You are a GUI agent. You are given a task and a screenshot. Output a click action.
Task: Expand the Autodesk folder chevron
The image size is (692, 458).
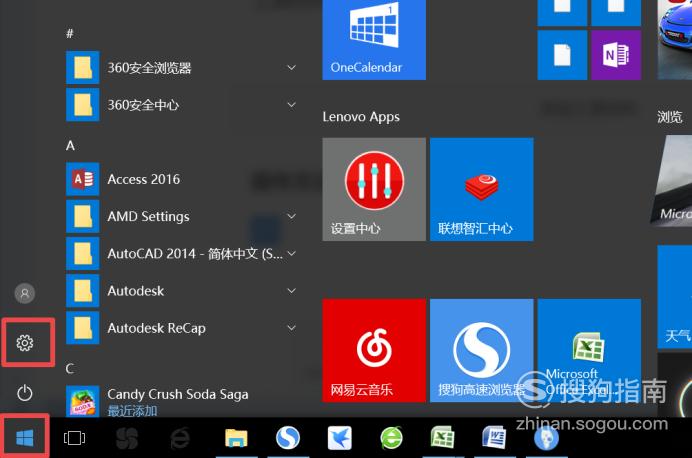pyautogui.click(x=291, y=291)
